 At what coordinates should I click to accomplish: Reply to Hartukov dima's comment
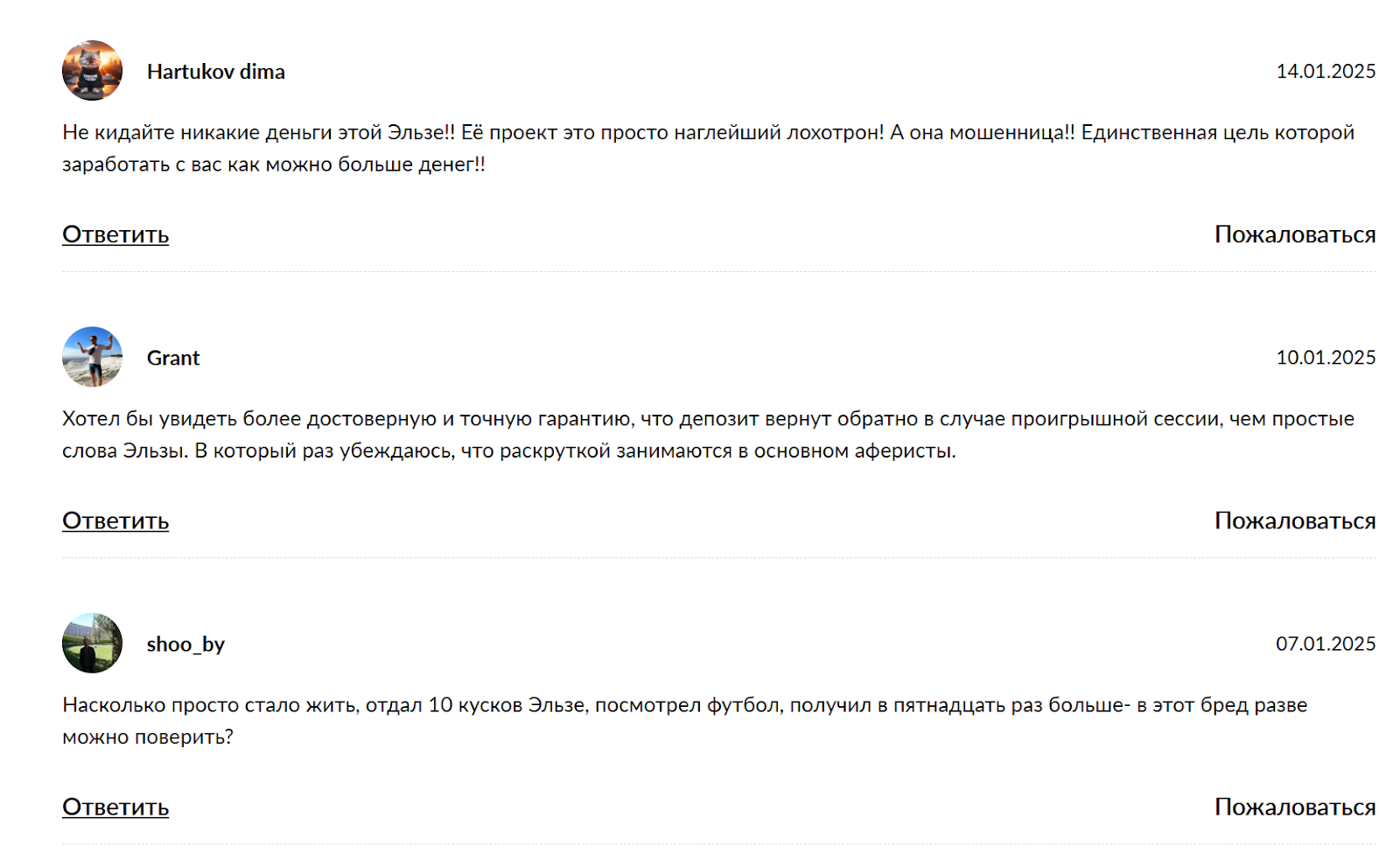point(115,234)
